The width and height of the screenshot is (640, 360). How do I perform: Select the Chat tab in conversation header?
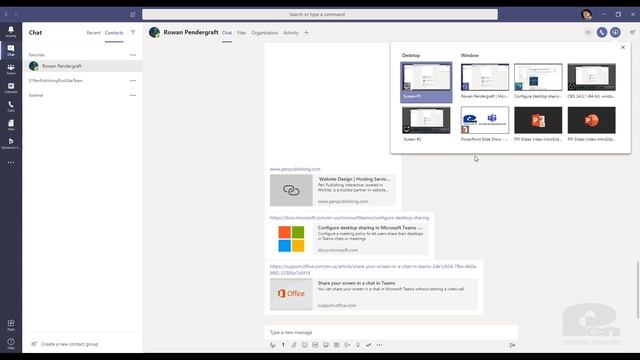click(227, 33)
